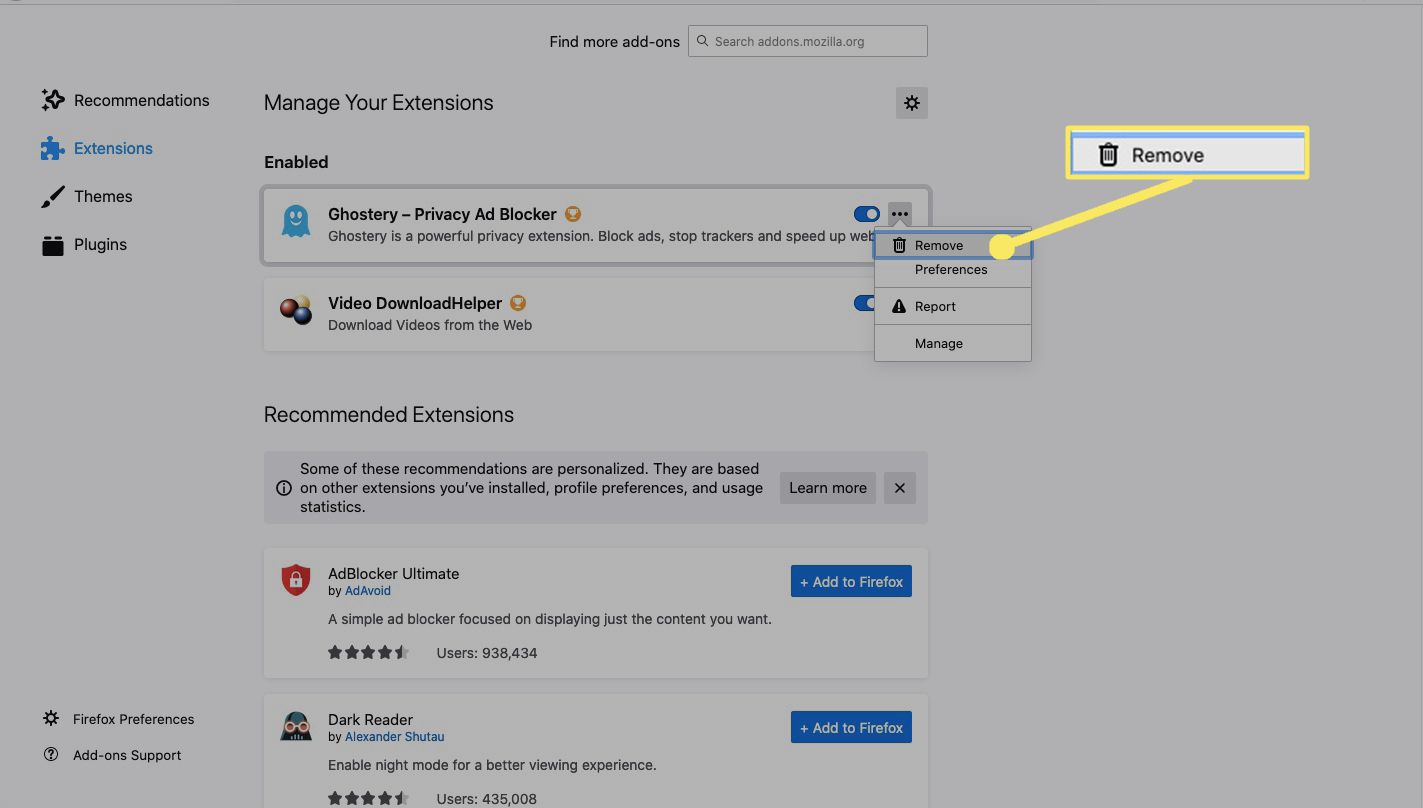Dismiss the personalized recommendations notice
Screen dimensions: 1423x808
tap(900, 488)
